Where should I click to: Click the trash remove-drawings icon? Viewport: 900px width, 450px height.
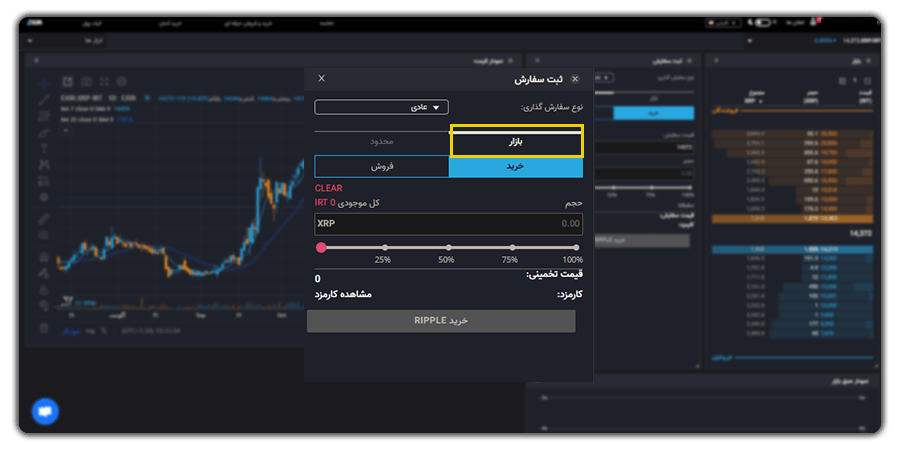44,328
